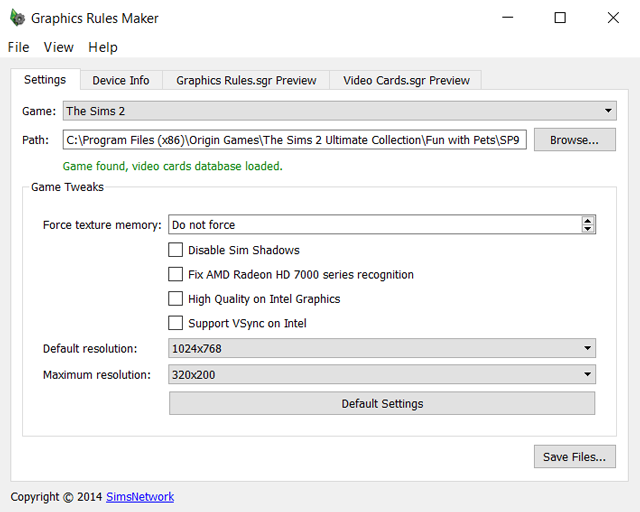Maximize the Graphics Rules Maker window
The image size is (640, 512).
[560, 18]
